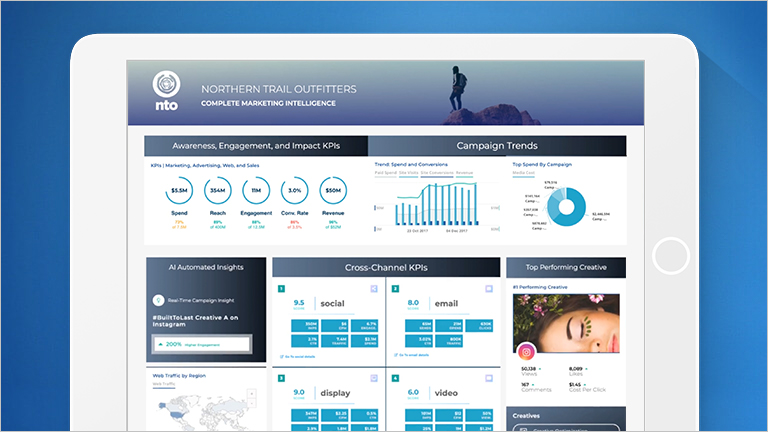Click the Web Traffic by Region title
Screen dimensions: 768x432
point(179,376)
